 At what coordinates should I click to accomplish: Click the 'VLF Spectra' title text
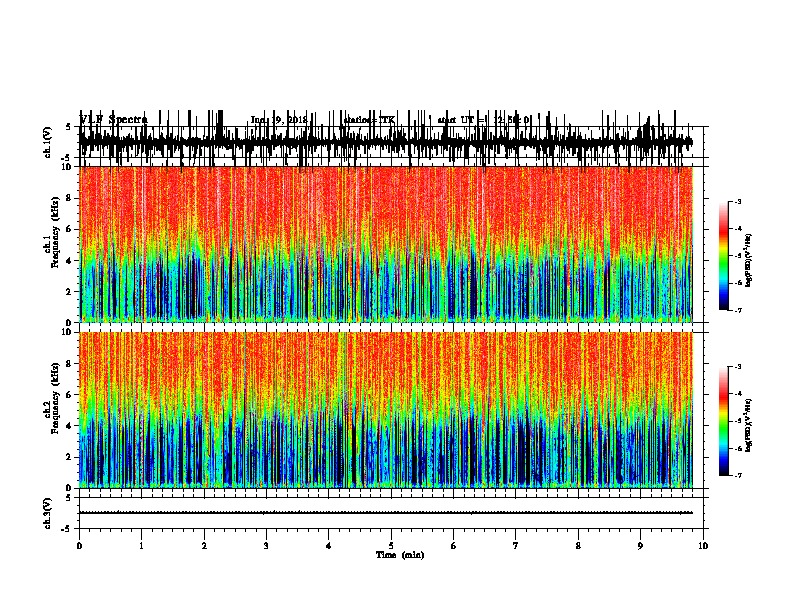coord(114,119)
